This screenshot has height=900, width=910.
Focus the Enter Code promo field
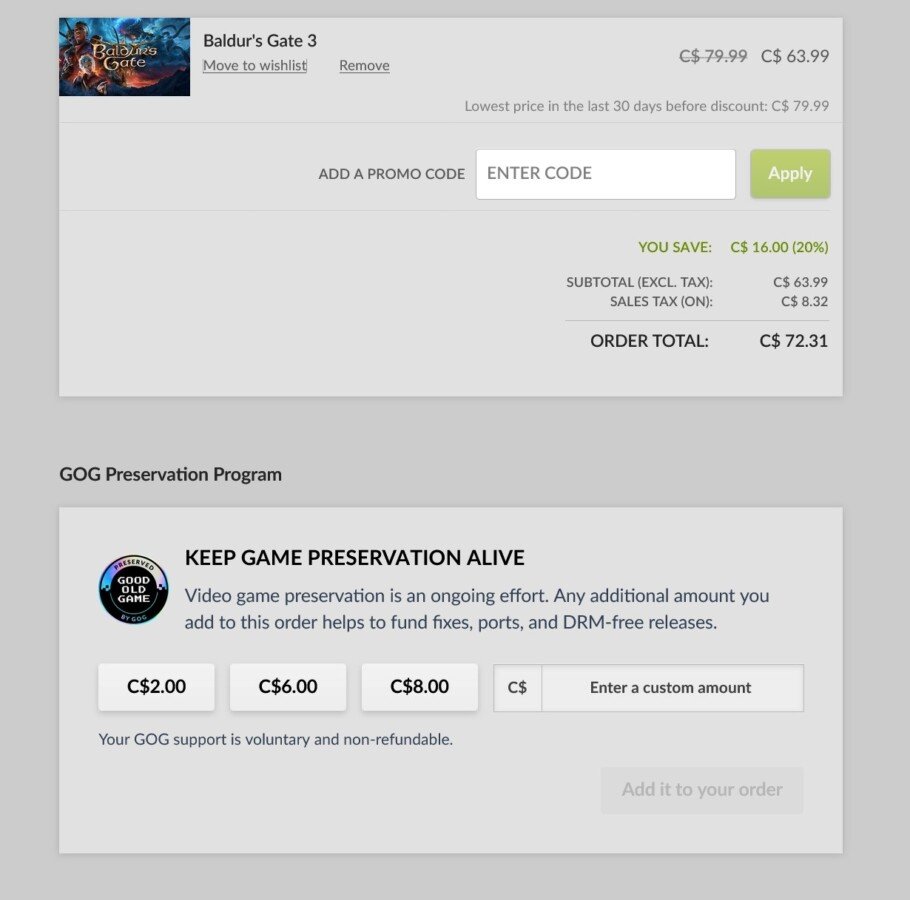point(605,174)
